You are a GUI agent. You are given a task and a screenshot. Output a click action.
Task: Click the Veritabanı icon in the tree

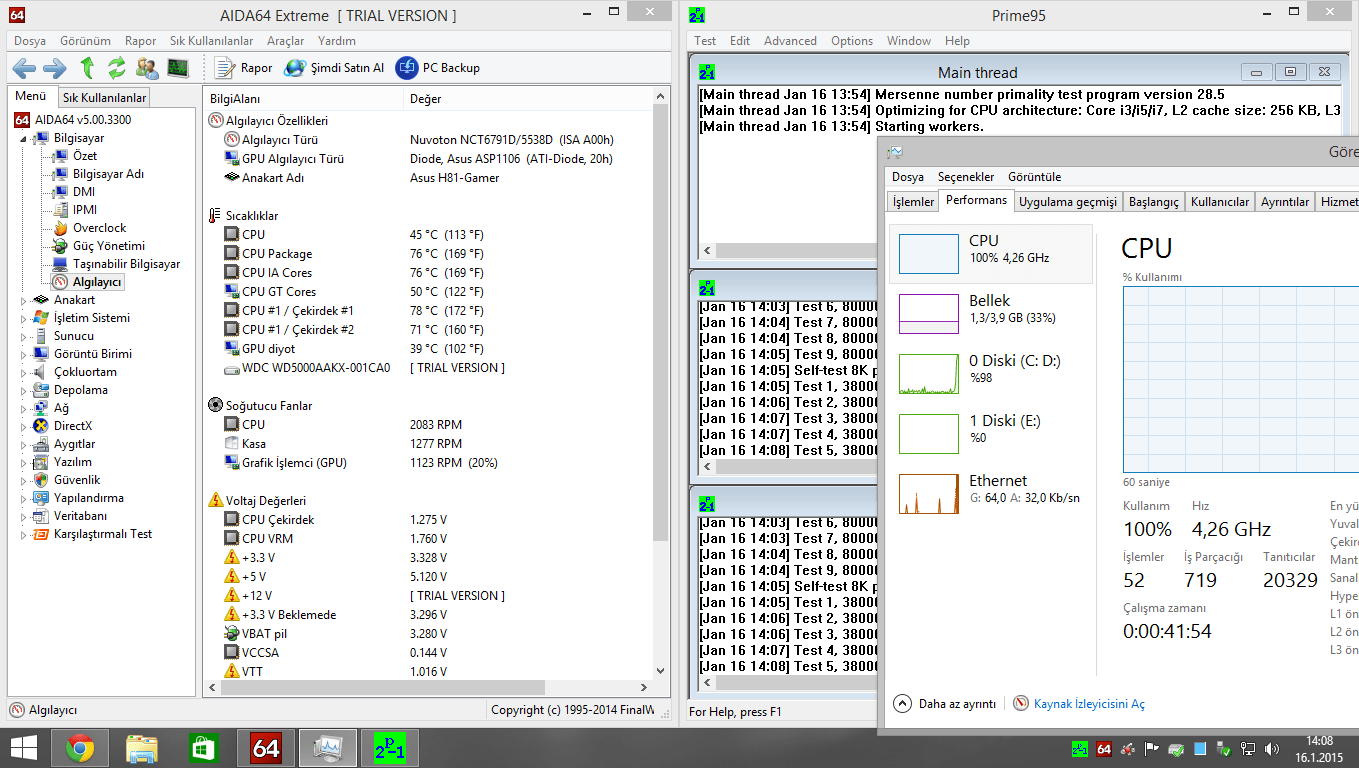(41, 516)
